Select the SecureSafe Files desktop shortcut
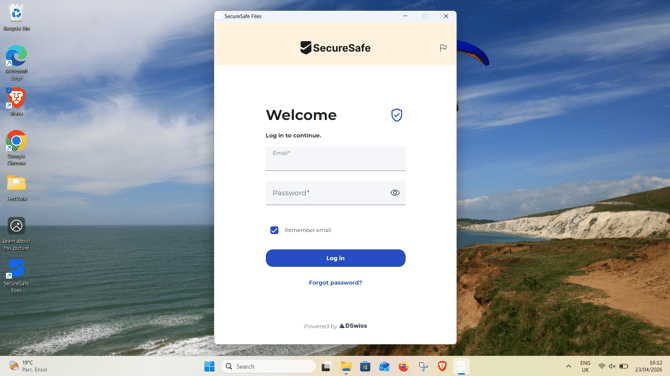Viewport: 670px width, 376px height. (16, 276)
